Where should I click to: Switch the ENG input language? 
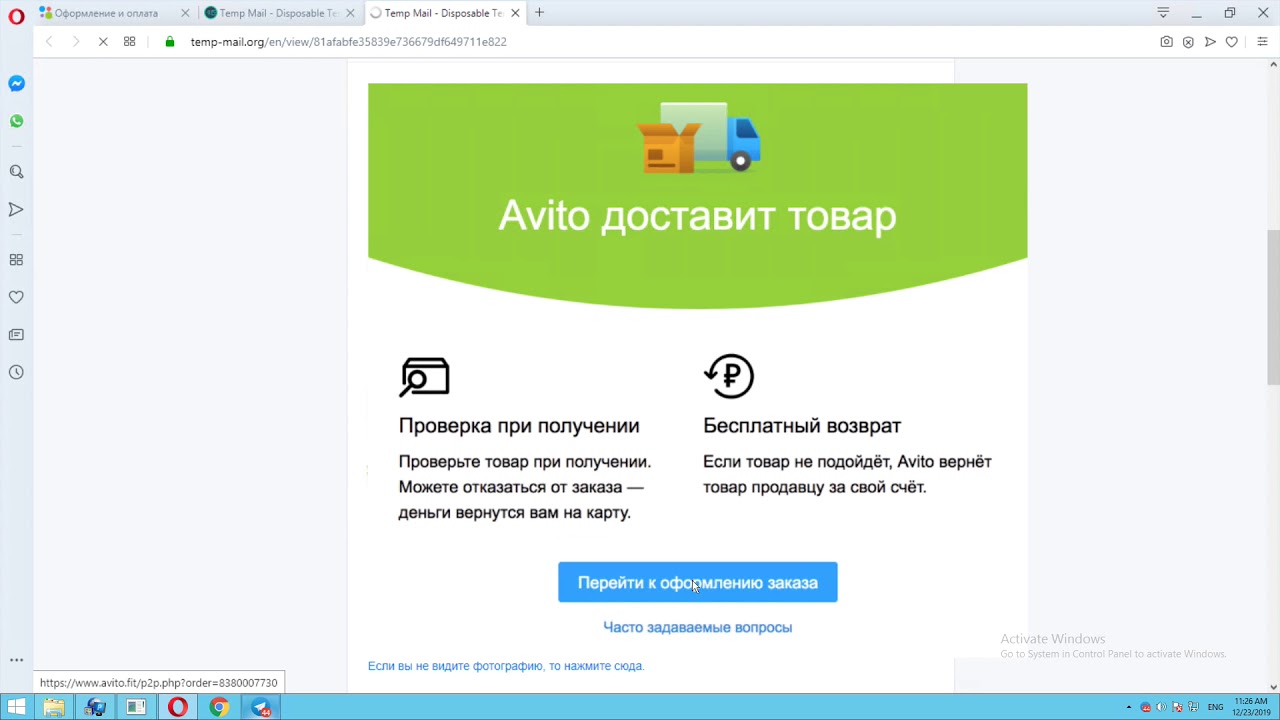[1215, 707]
